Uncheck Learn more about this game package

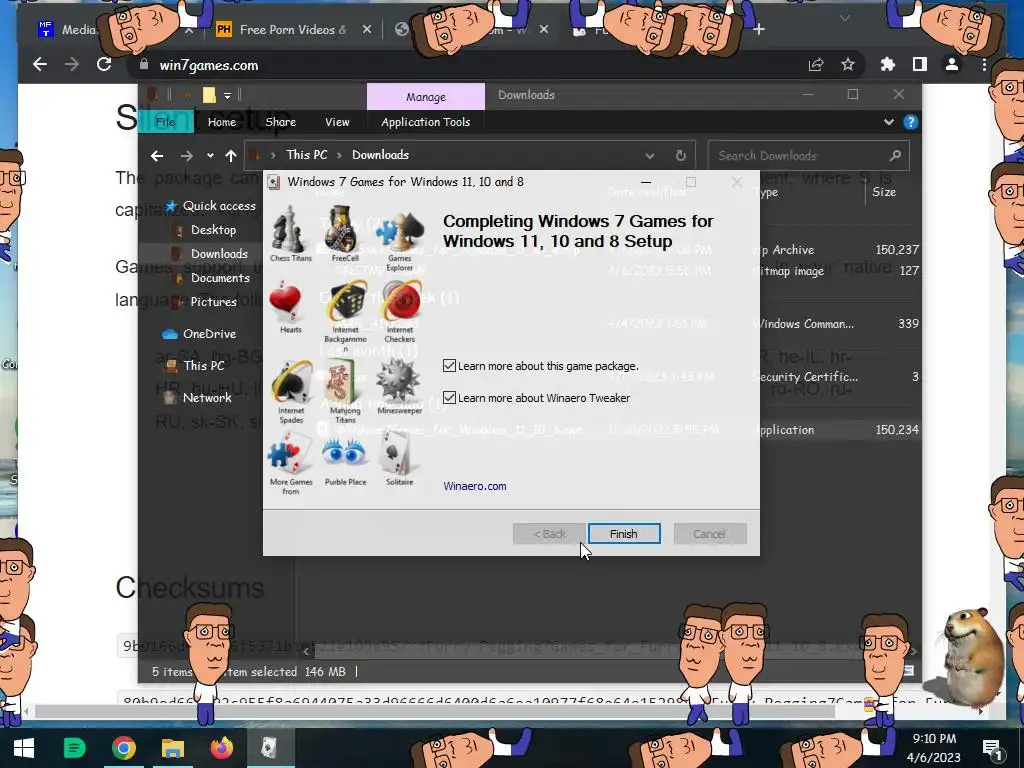[x=449, y=366]
